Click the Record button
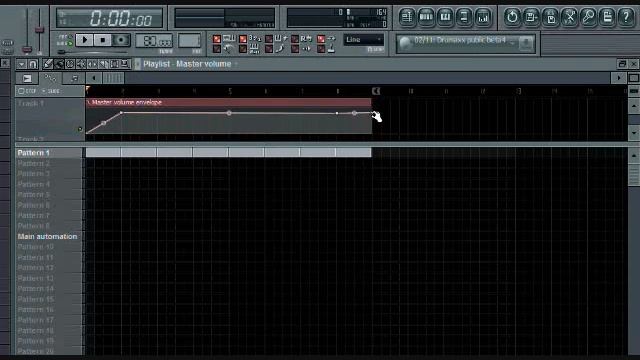Viewport: 640px width, 360px height. (x=121, y=40)
